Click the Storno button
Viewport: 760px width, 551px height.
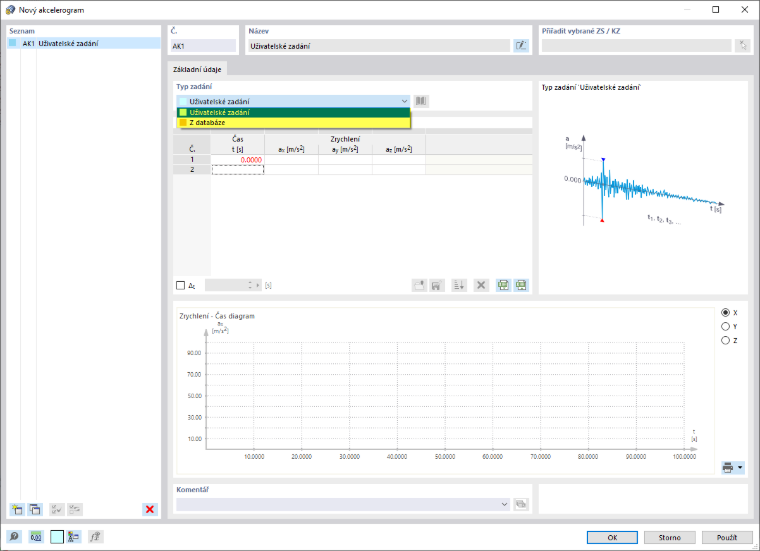point(669,537)
